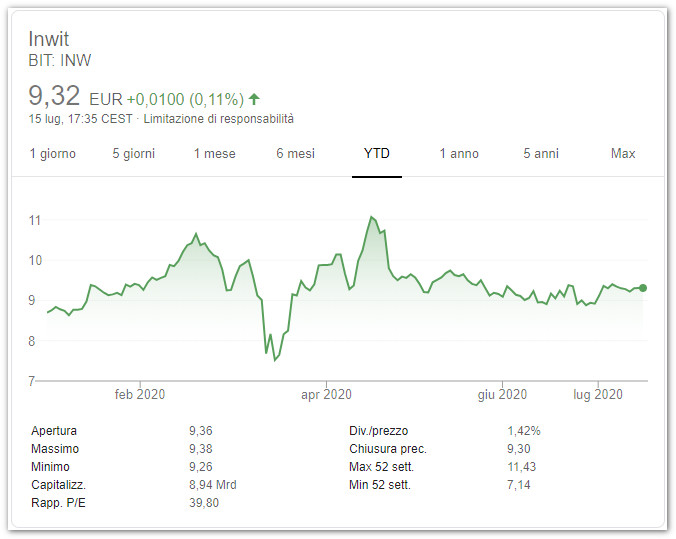Image resolution: width=676 pixels, height=539 pixels.
Task: Switch to the 1 giorno tab
Action: pyautogui.click(x=53, y=154)
